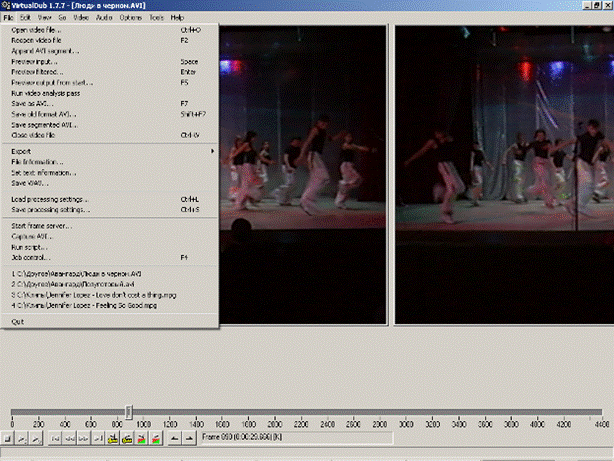Go to next keyframe icon
Screen dimensions: 614x461
pos(128,438)
